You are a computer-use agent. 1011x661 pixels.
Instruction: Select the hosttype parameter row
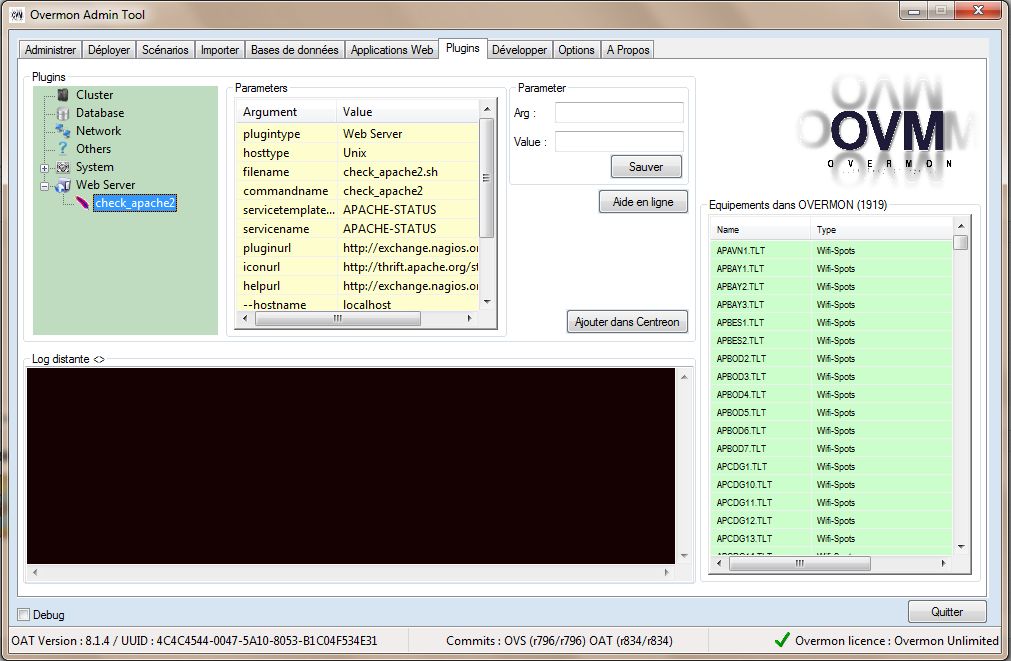pos(358,153)
